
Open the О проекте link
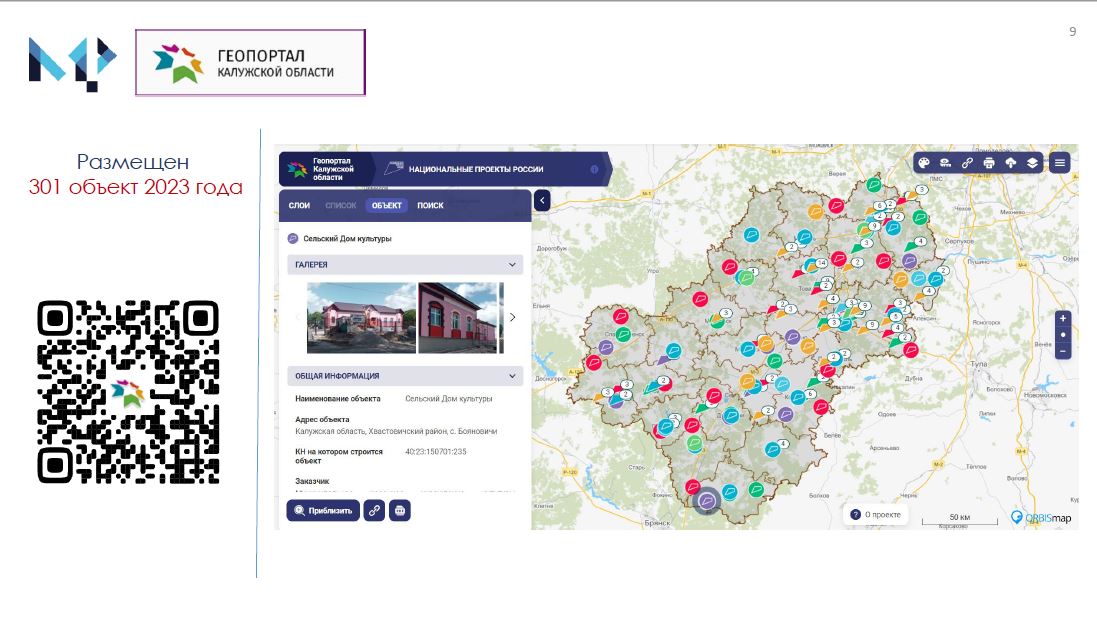(875, 514)
